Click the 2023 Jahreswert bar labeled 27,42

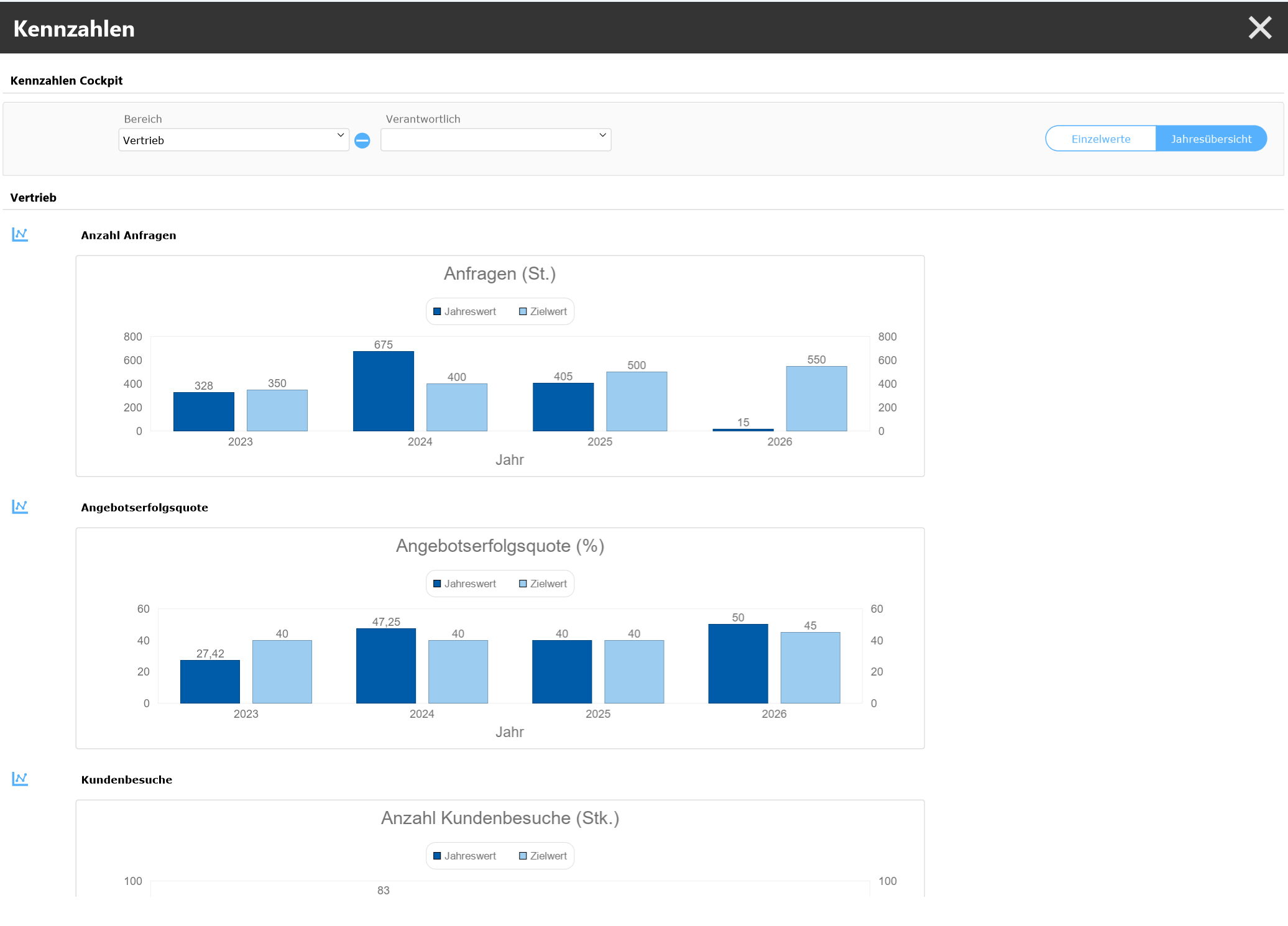click(x=210, y=682)
